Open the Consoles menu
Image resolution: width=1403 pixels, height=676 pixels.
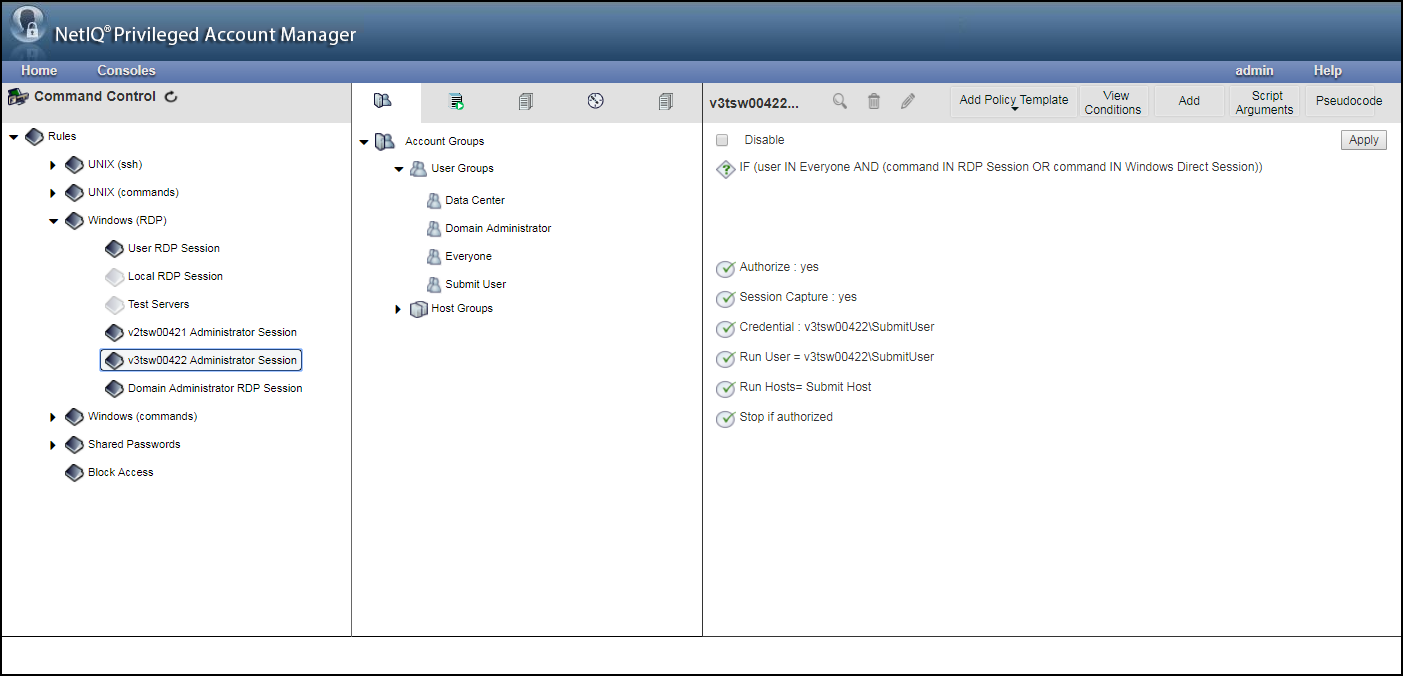(126, 71)
